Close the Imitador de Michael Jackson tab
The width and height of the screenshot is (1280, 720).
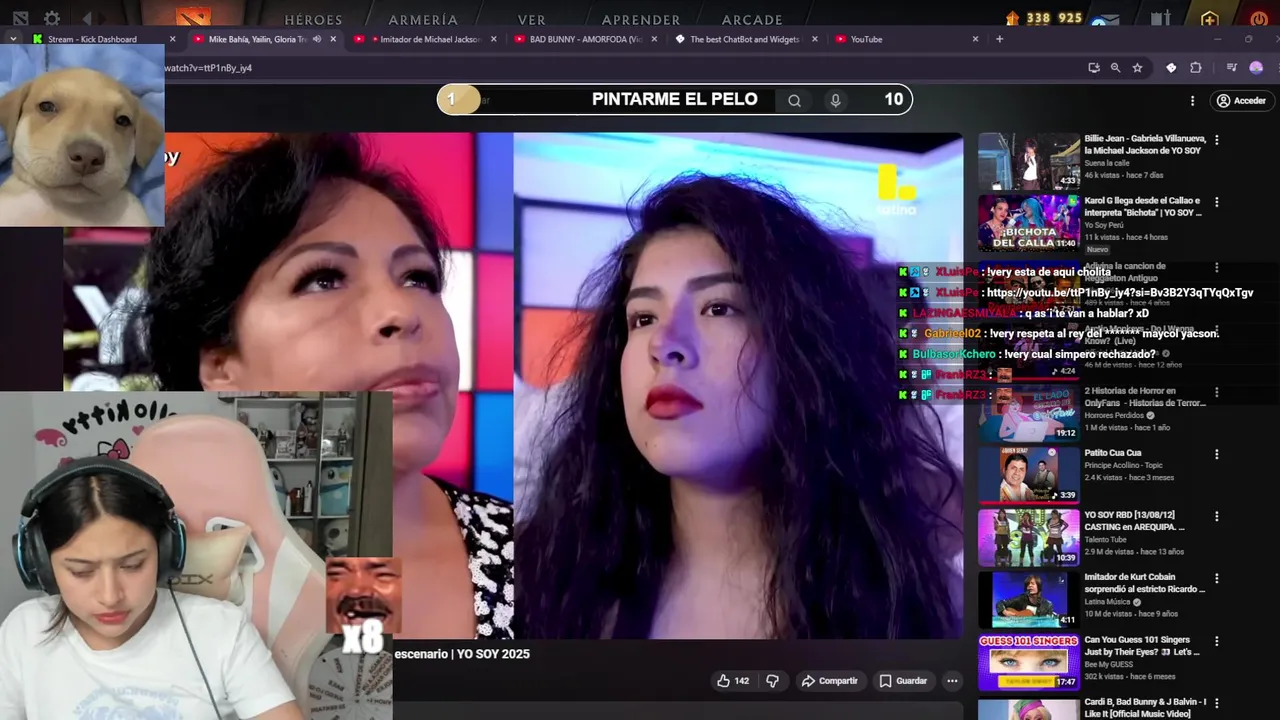pos(494,39)
